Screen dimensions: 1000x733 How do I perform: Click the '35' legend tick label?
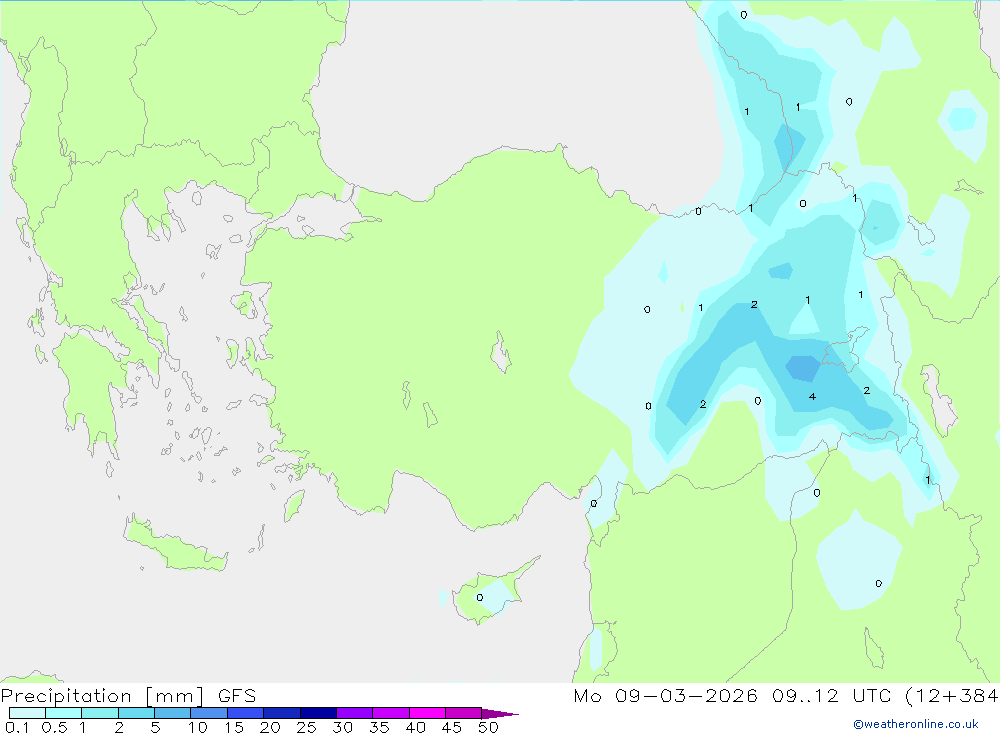[379, 727]
